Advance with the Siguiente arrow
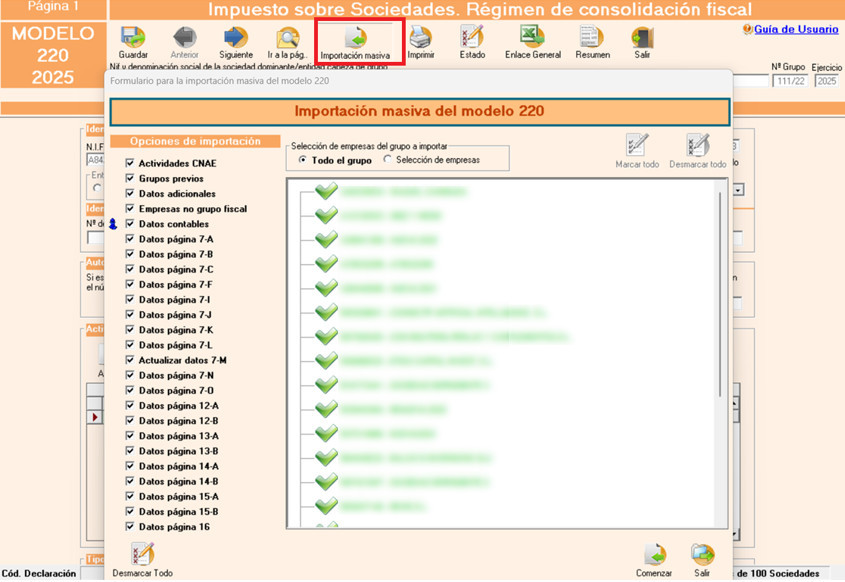Viewport: 845px width, 582px height. (x=236, y=38)
